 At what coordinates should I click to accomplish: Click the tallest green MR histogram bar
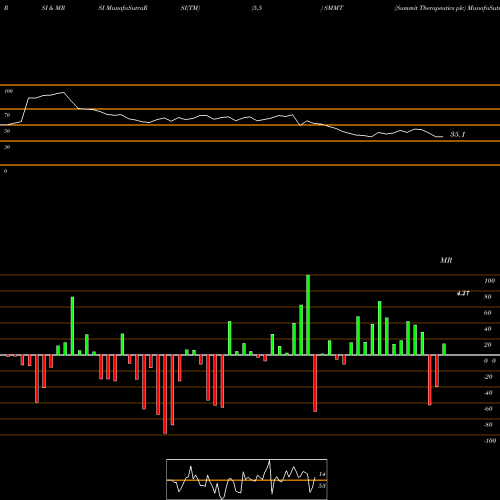point(308,315)
